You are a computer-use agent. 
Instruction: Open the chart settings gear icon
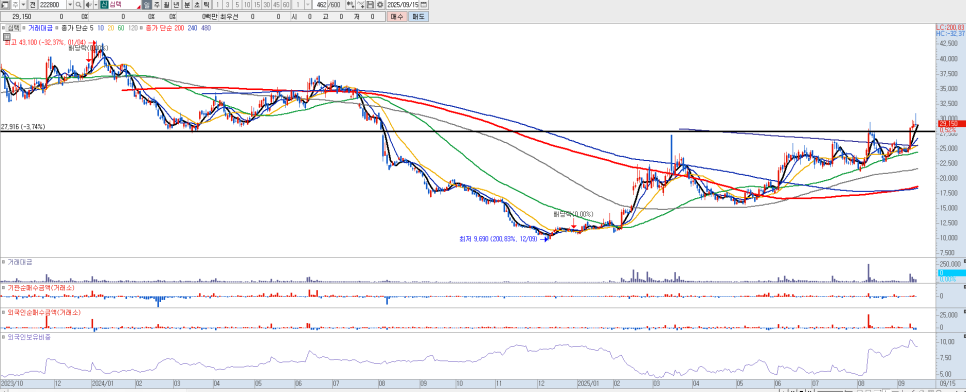(x=380, y=4)
